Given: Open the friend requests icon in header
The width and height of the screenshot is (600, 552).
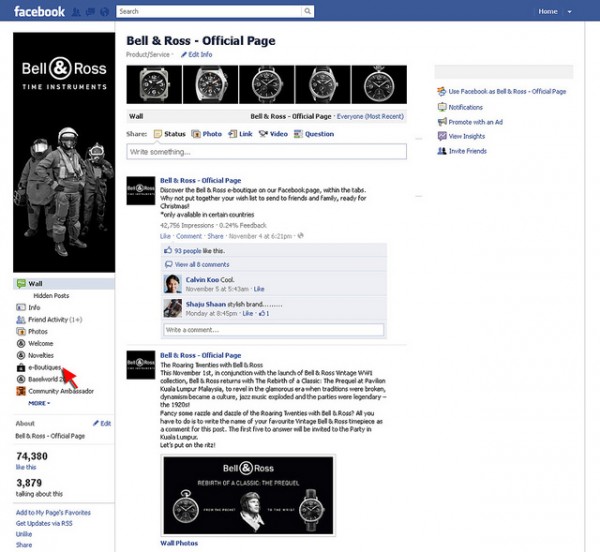Looking at the screenshot, I should [x=76, y=12].
